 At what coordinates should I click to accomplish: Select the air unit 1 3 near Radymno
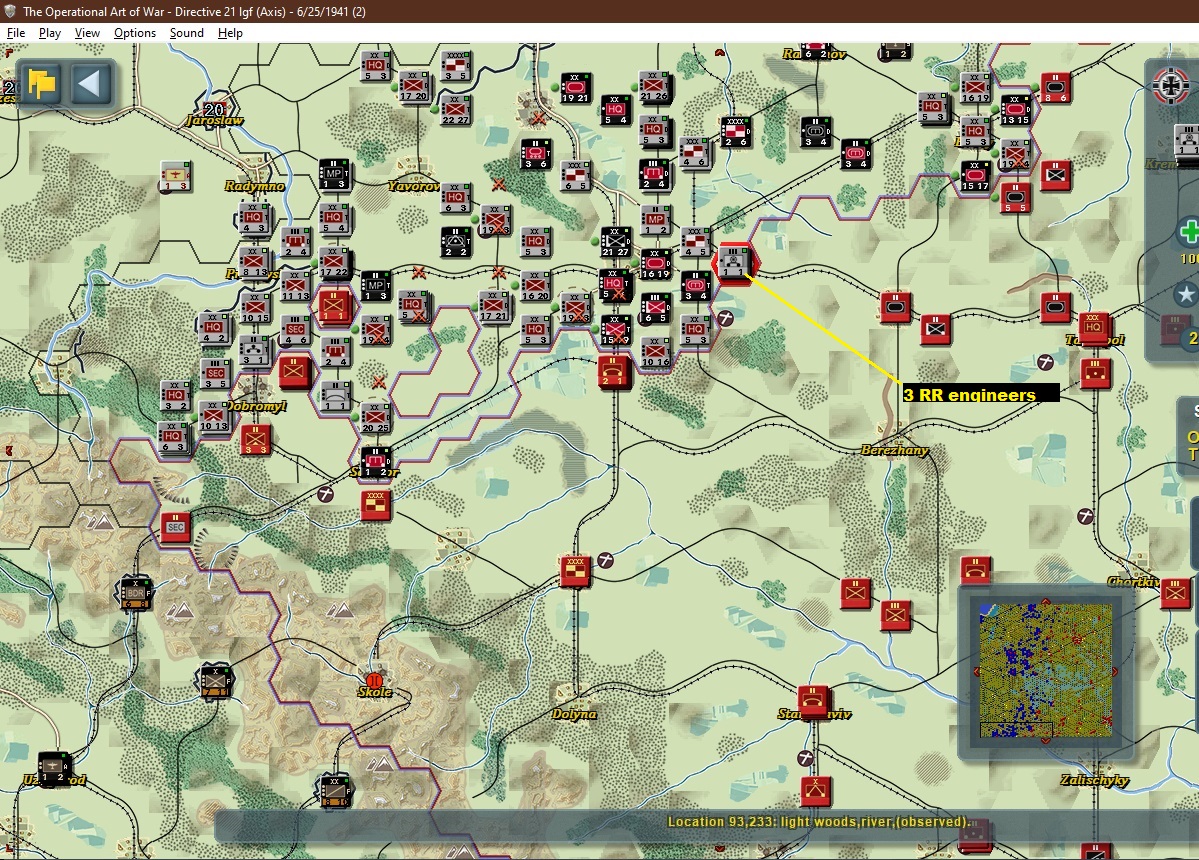click(175, 177)
